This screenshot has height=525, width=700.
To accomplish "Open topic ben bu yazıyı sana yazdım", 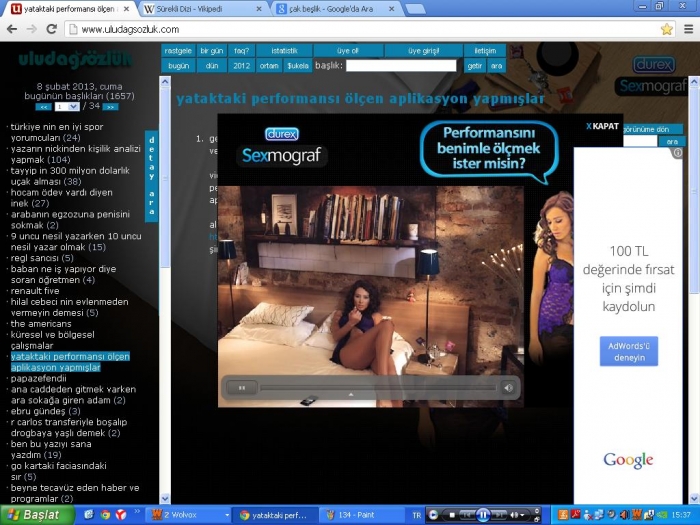I will (50, 449).
